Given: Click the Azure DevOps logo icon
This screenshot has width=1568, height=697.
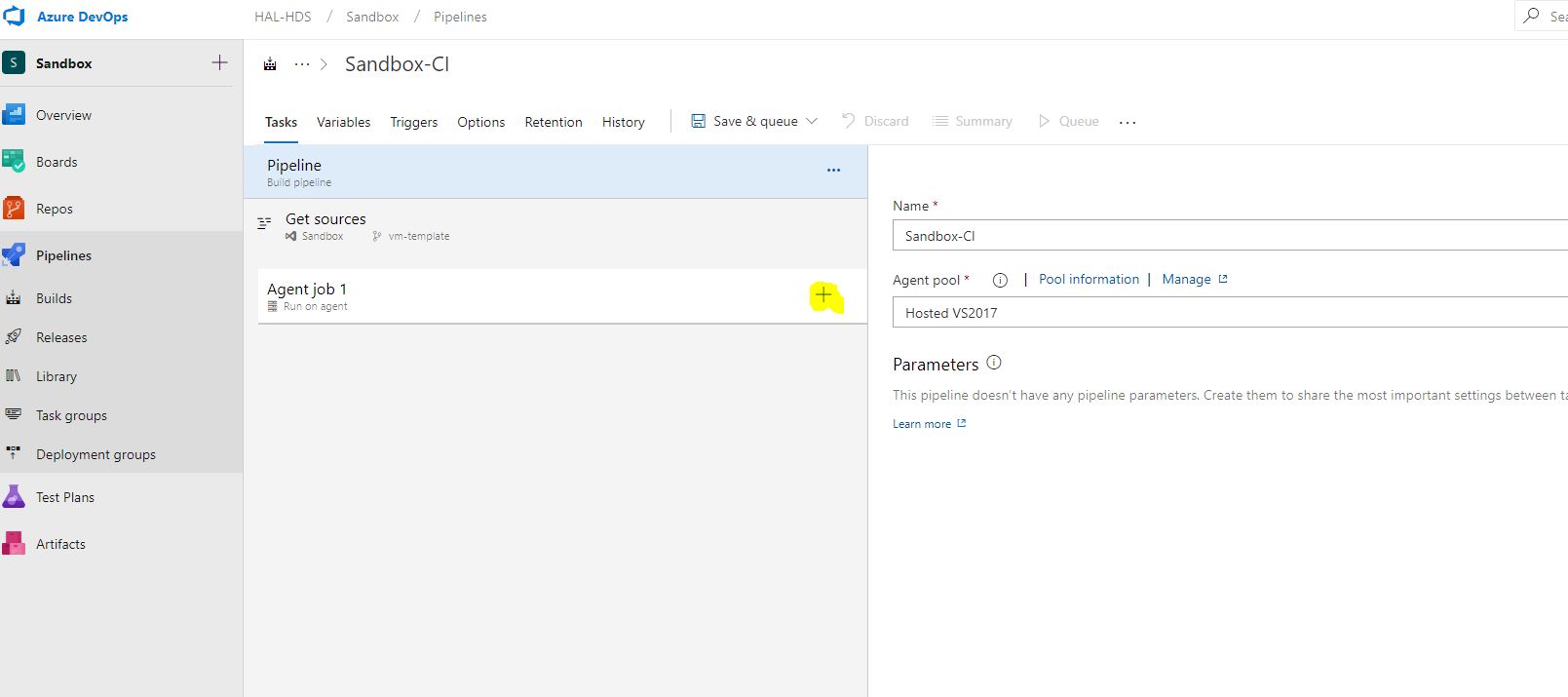Looking at the screenshot, I should [x=14, y=17].
